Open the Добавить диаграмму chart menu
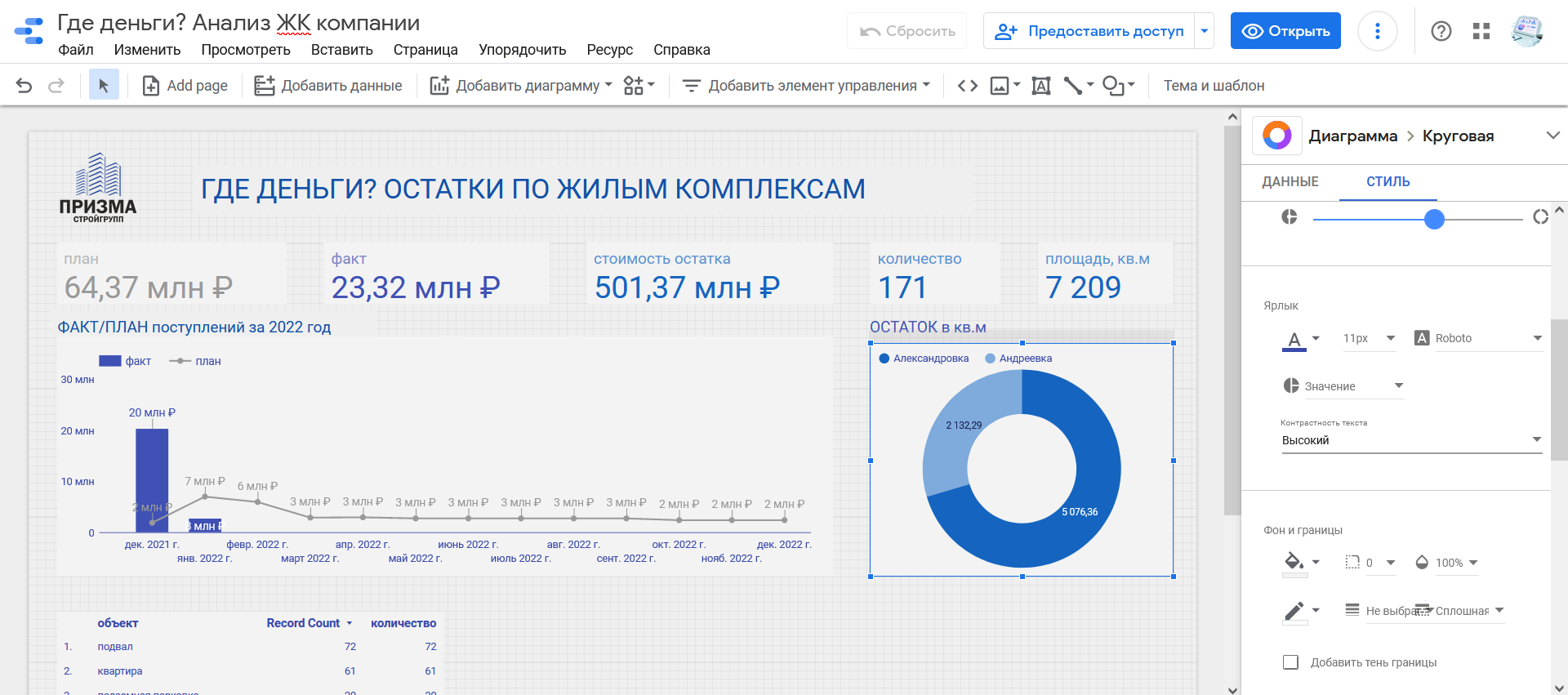 pos(521,85)
